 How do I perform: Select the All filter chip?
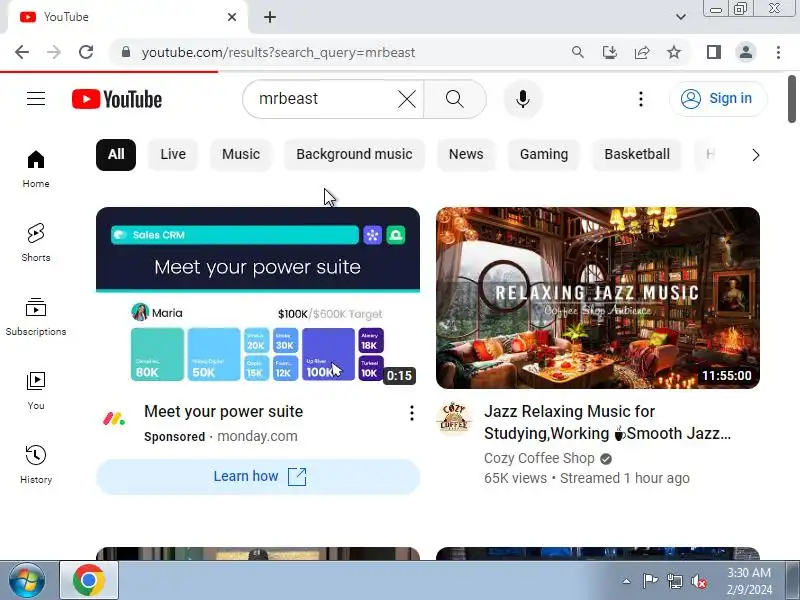pos(116,155)
